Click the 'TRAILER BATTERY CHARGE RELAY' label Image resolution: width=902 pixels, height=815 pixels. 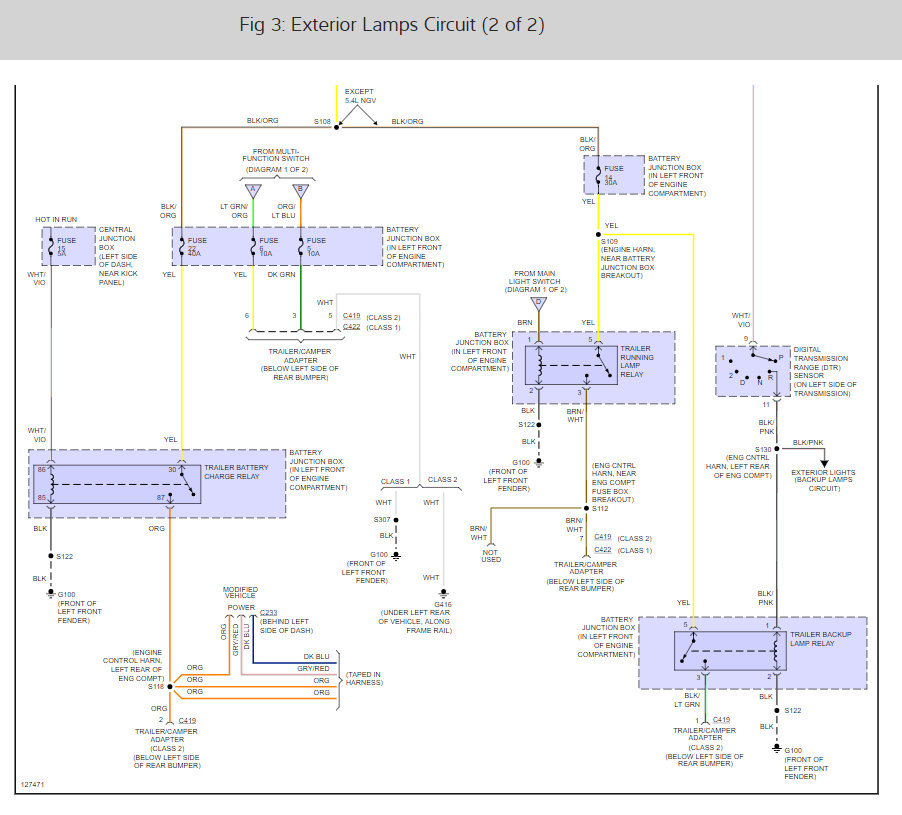236,472
